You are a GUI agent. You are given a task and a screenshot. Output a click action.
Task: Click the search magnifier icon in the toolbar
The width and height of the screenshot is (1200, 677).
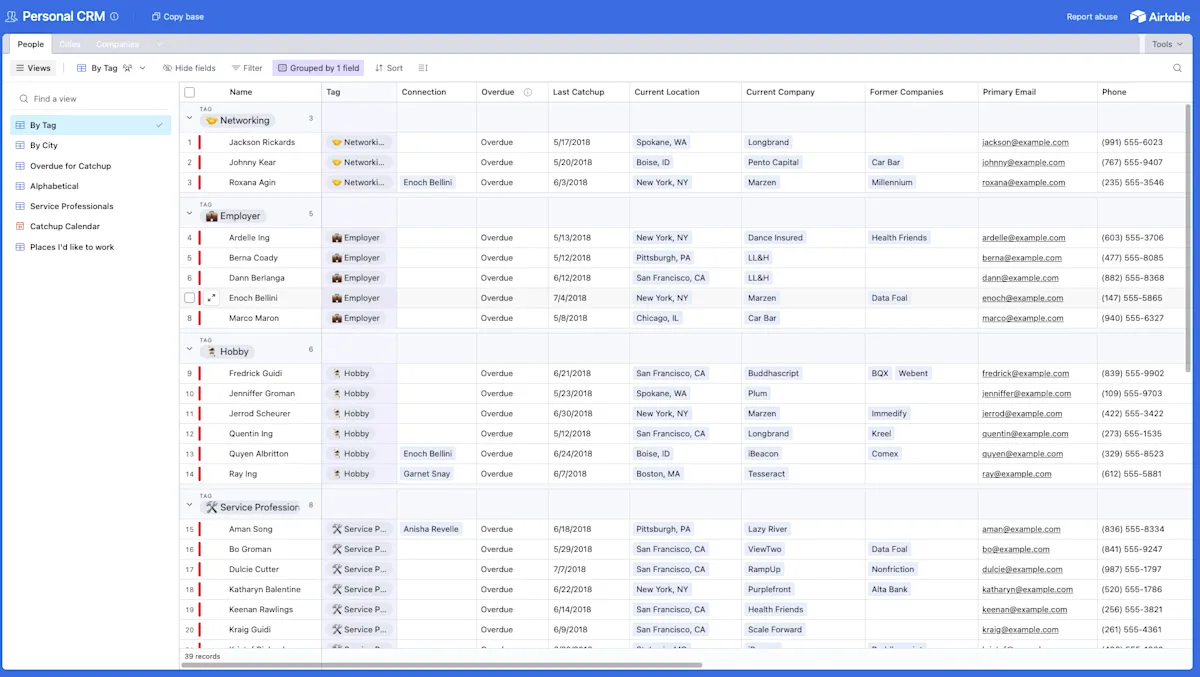(1177, 68)
